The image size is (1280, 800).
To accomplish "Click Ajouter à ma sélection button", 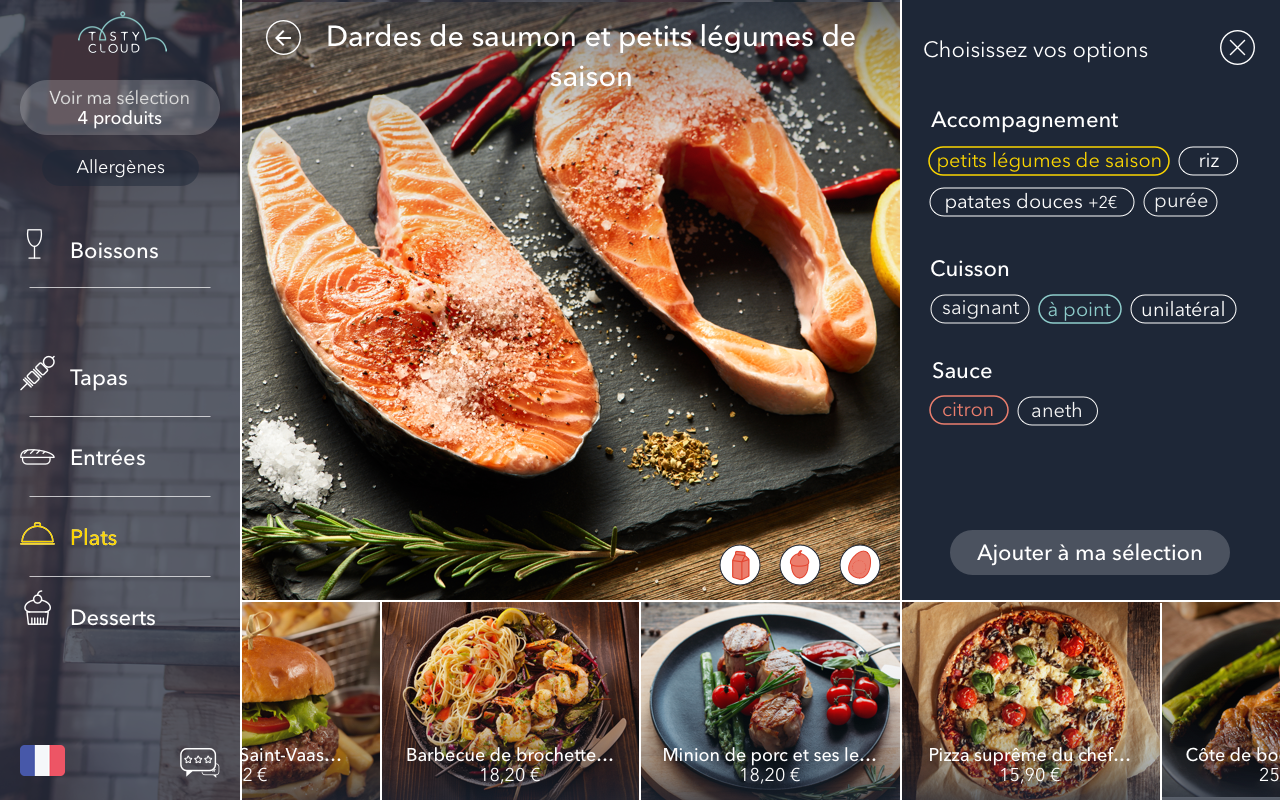I will click(x=1090, y=553).
